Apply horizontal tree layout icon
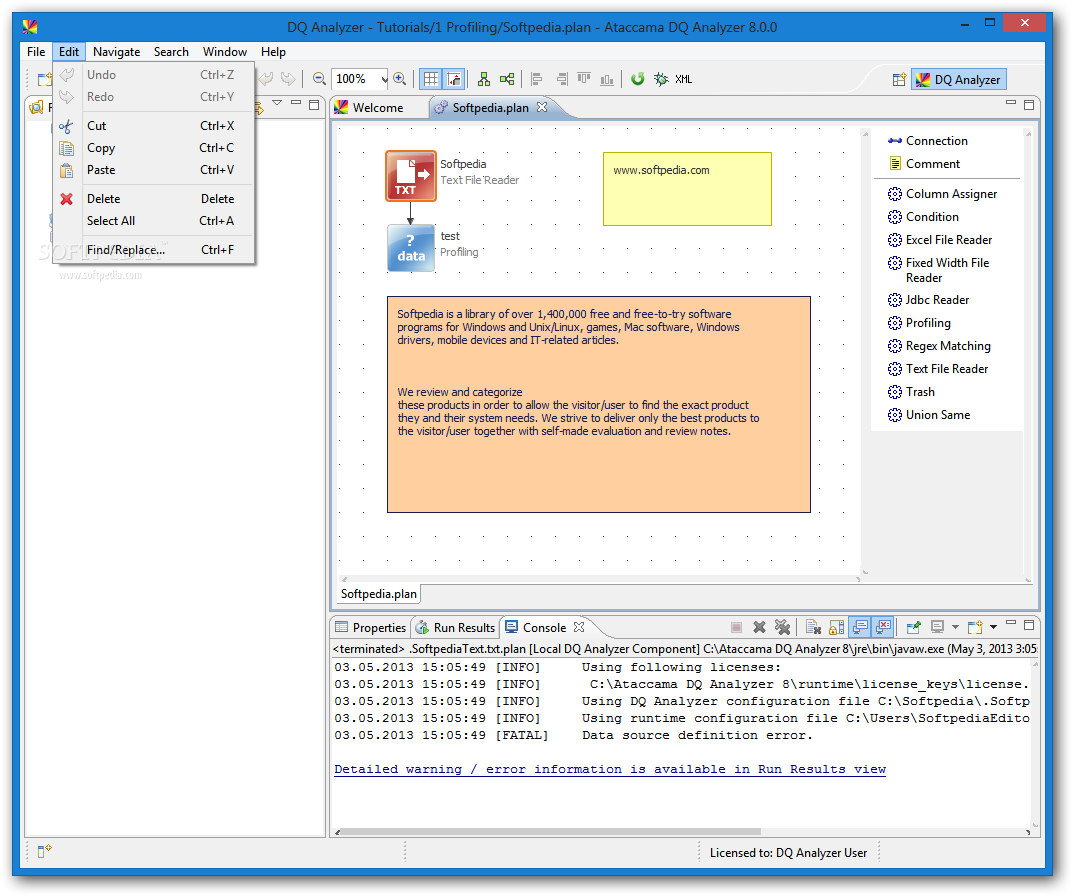 click(x=507, y=79)
